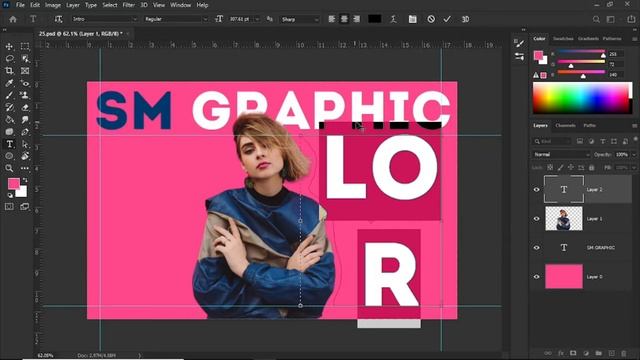Select the Move tool

tap(9, 47)
